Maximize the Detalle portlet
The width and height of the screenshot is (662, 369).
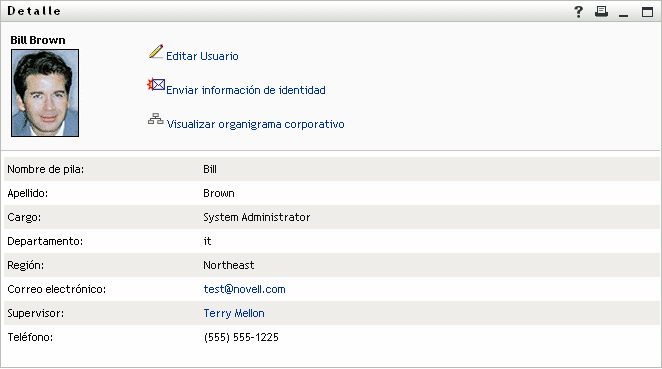(647, 12)
